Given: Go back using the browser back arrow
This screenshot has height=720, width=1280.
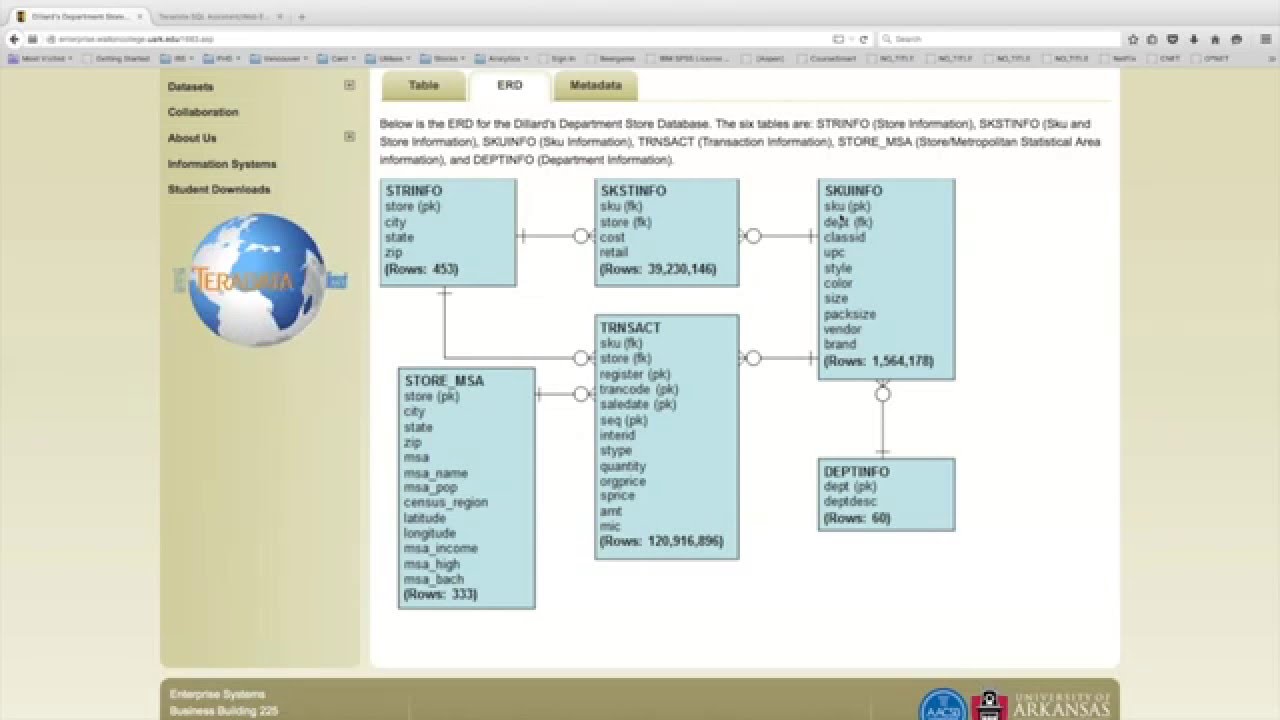Looking at the screenshot, I should (14, 39).
